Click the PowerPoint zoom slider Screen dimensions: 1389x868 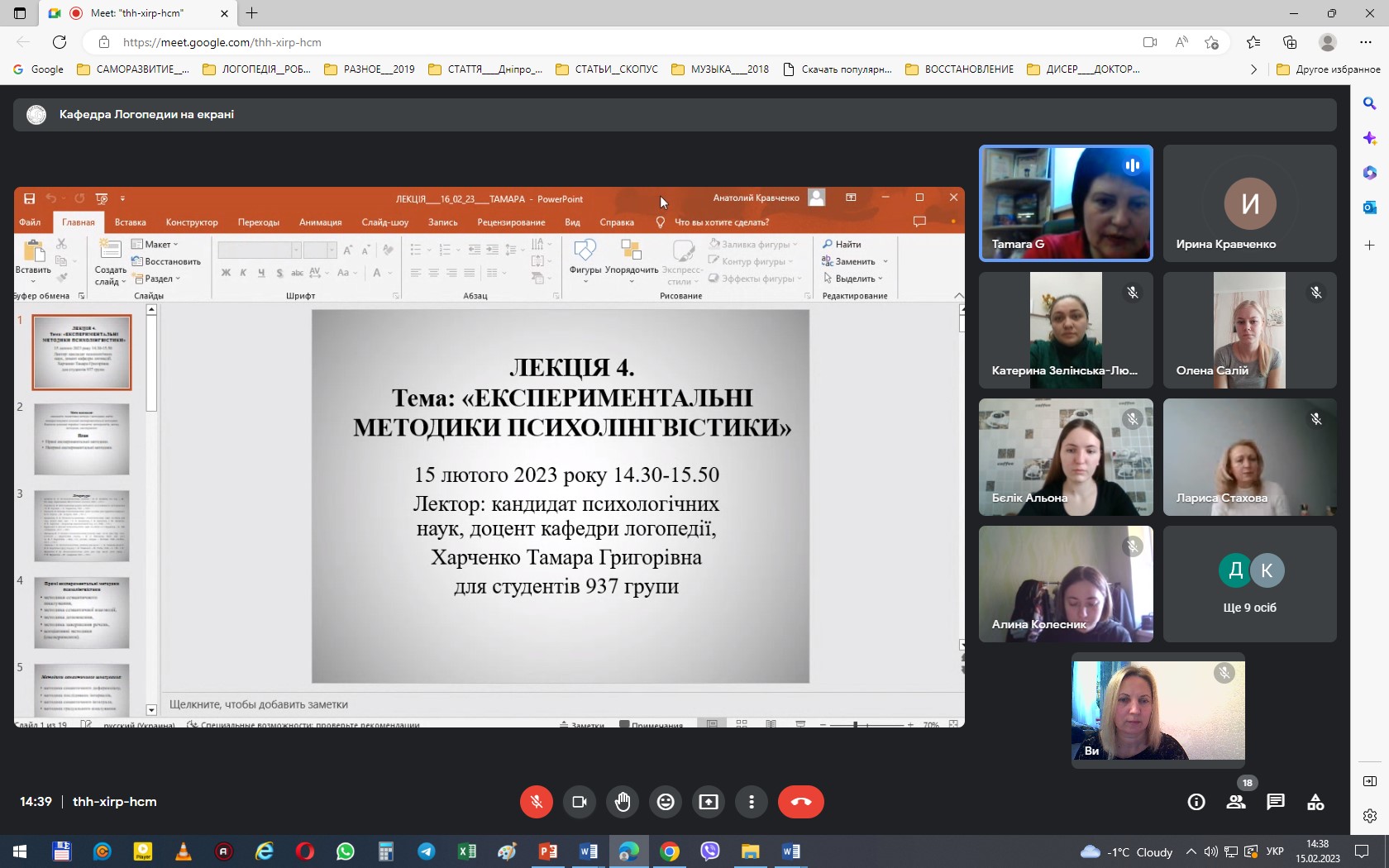coord(866,724)
